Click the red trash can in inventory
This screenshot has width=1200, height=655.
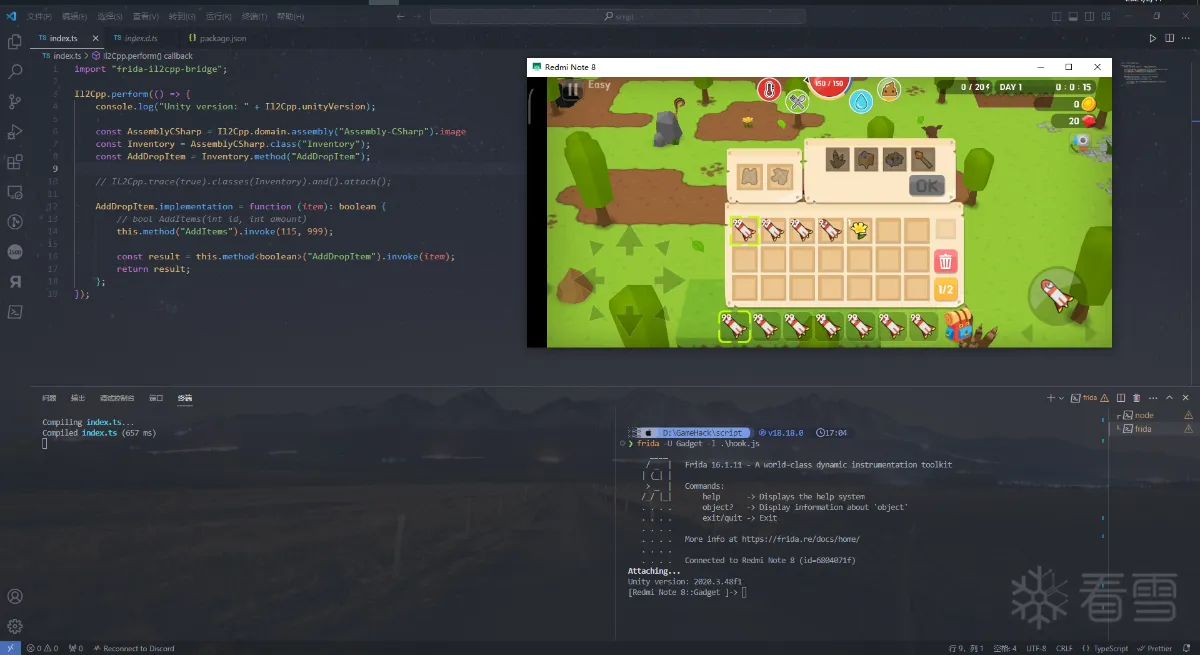click(x=945, y=261)
